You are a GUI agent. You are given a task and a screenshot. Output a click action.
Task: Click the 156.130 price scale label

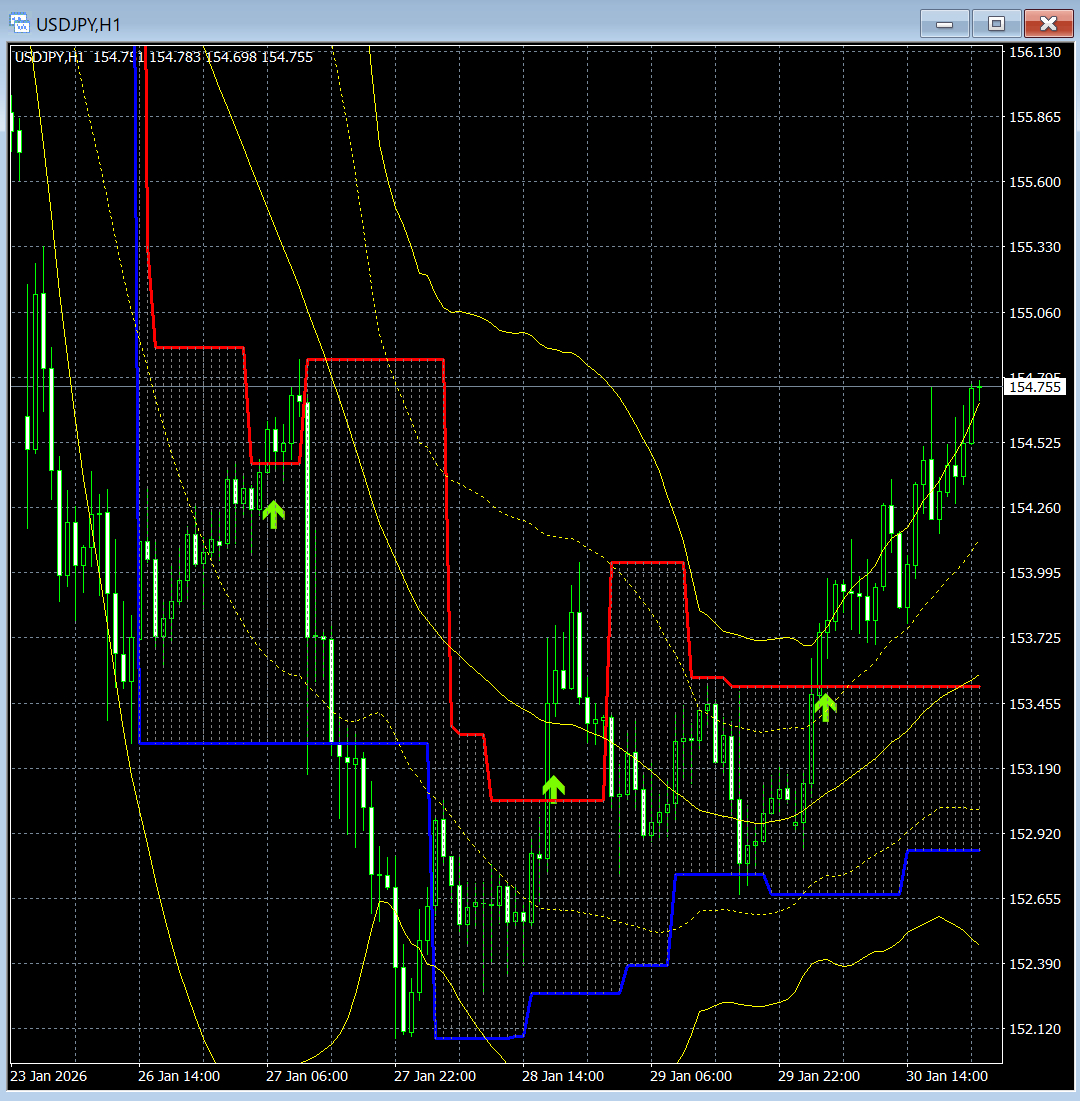(1034, 52)
